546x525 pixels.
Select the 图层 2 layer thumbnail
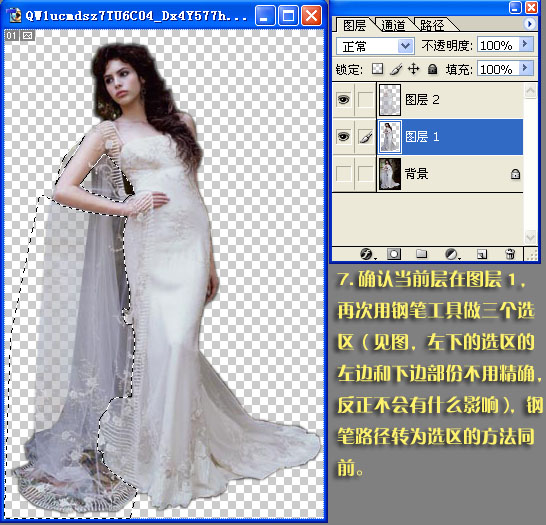[x=390, y=100]
